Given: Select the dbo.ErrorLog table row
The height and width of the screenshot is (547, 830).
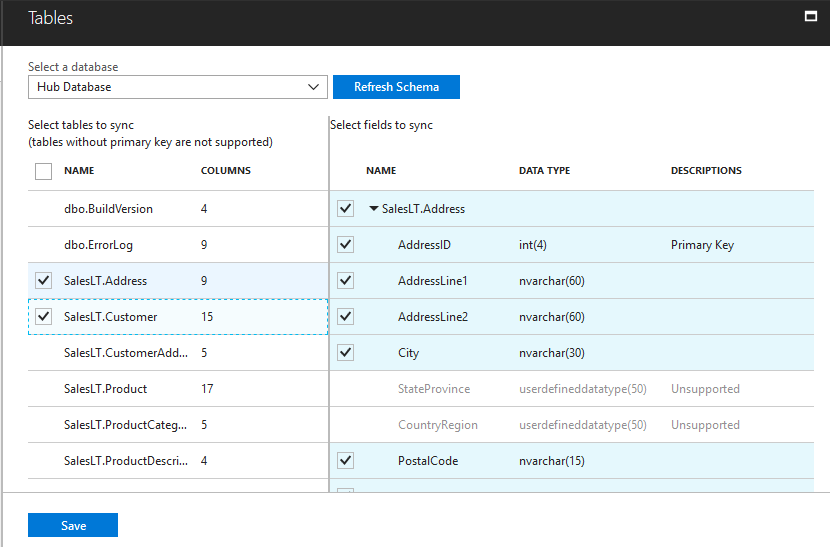Looking at the screenshot, I should (x=96, y=245).
